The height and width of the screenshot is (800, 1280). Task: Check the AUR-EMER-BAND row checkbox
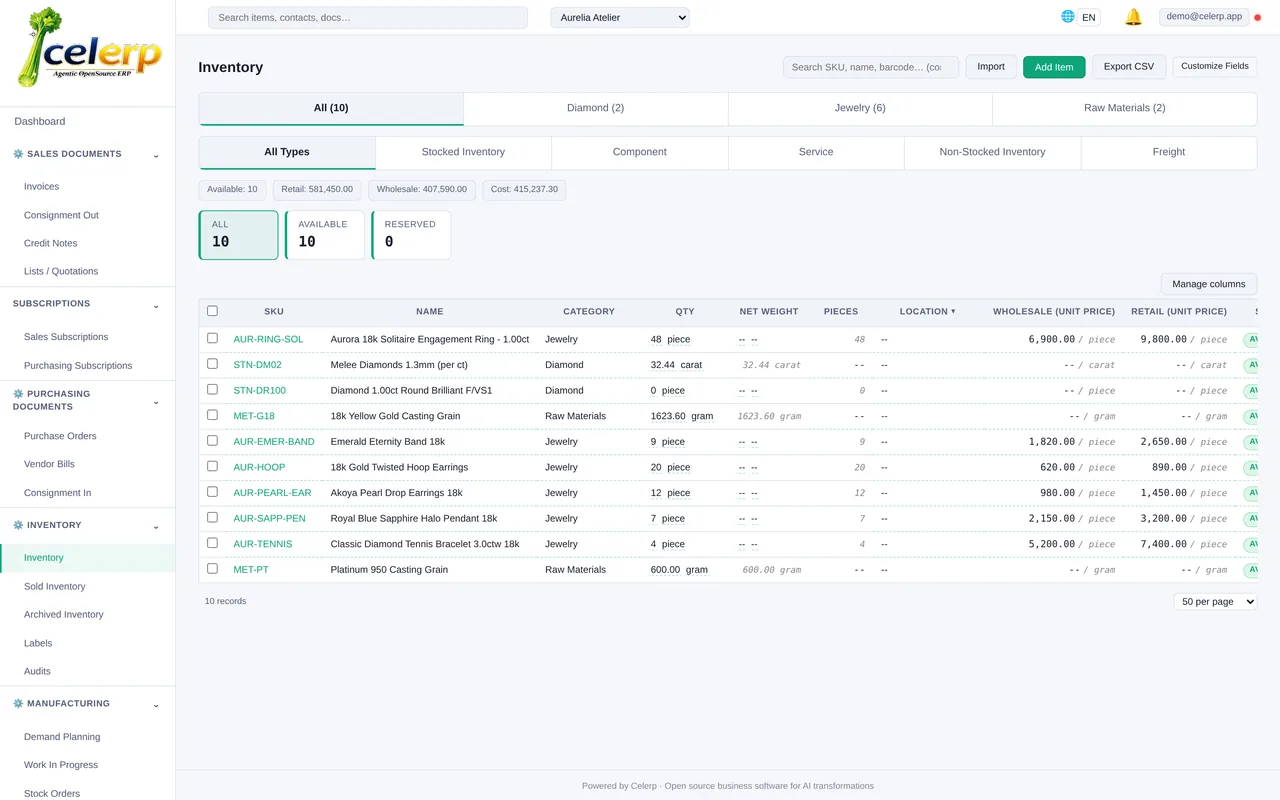coord(212,441)
